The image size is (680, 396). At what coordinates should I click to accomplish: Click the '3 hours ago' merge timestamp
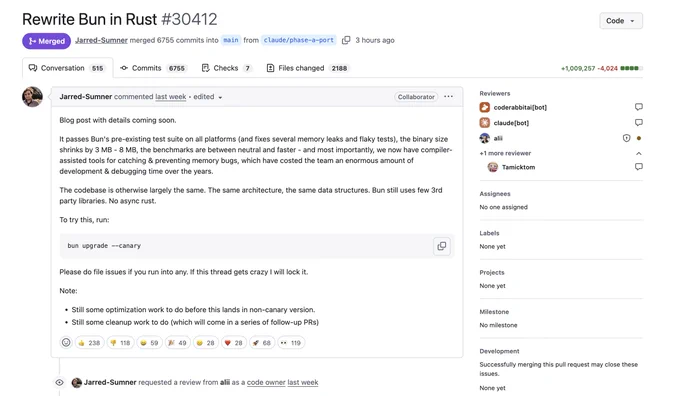[375, 40]
